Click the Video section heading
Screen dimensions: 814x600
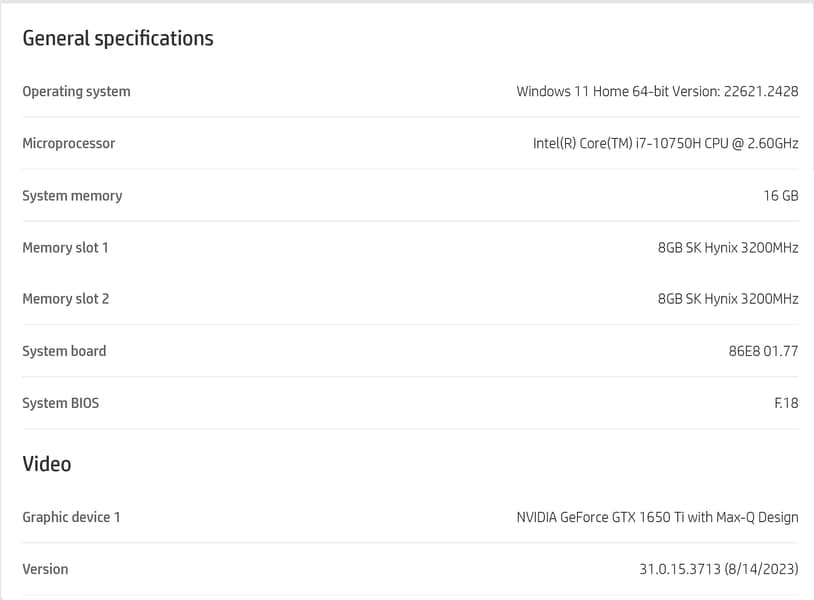click(x=47, y=464)
